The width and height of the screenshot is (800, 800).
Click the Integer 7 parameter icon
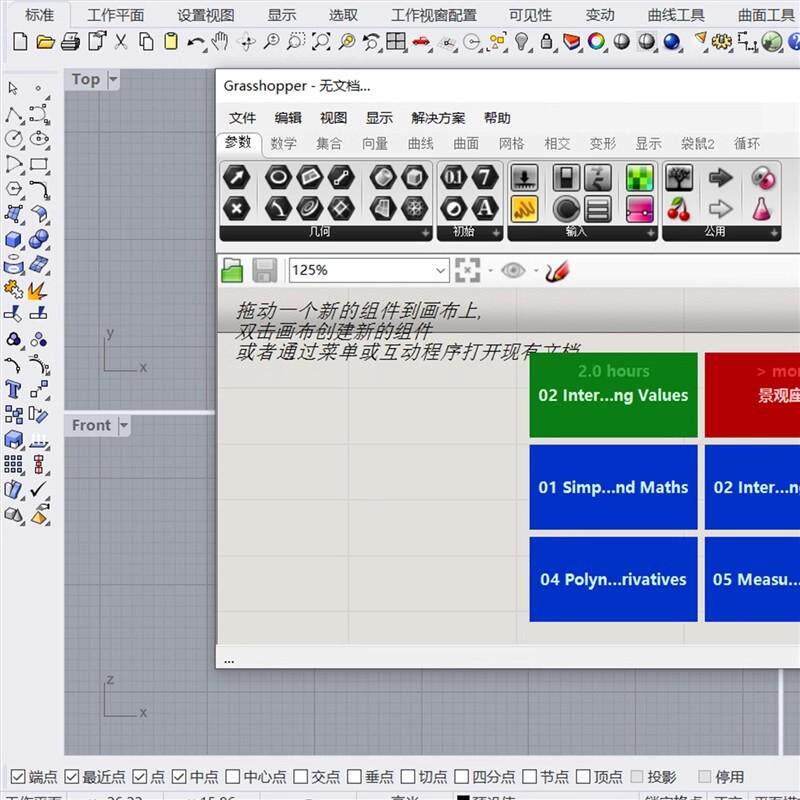(485, 178)
